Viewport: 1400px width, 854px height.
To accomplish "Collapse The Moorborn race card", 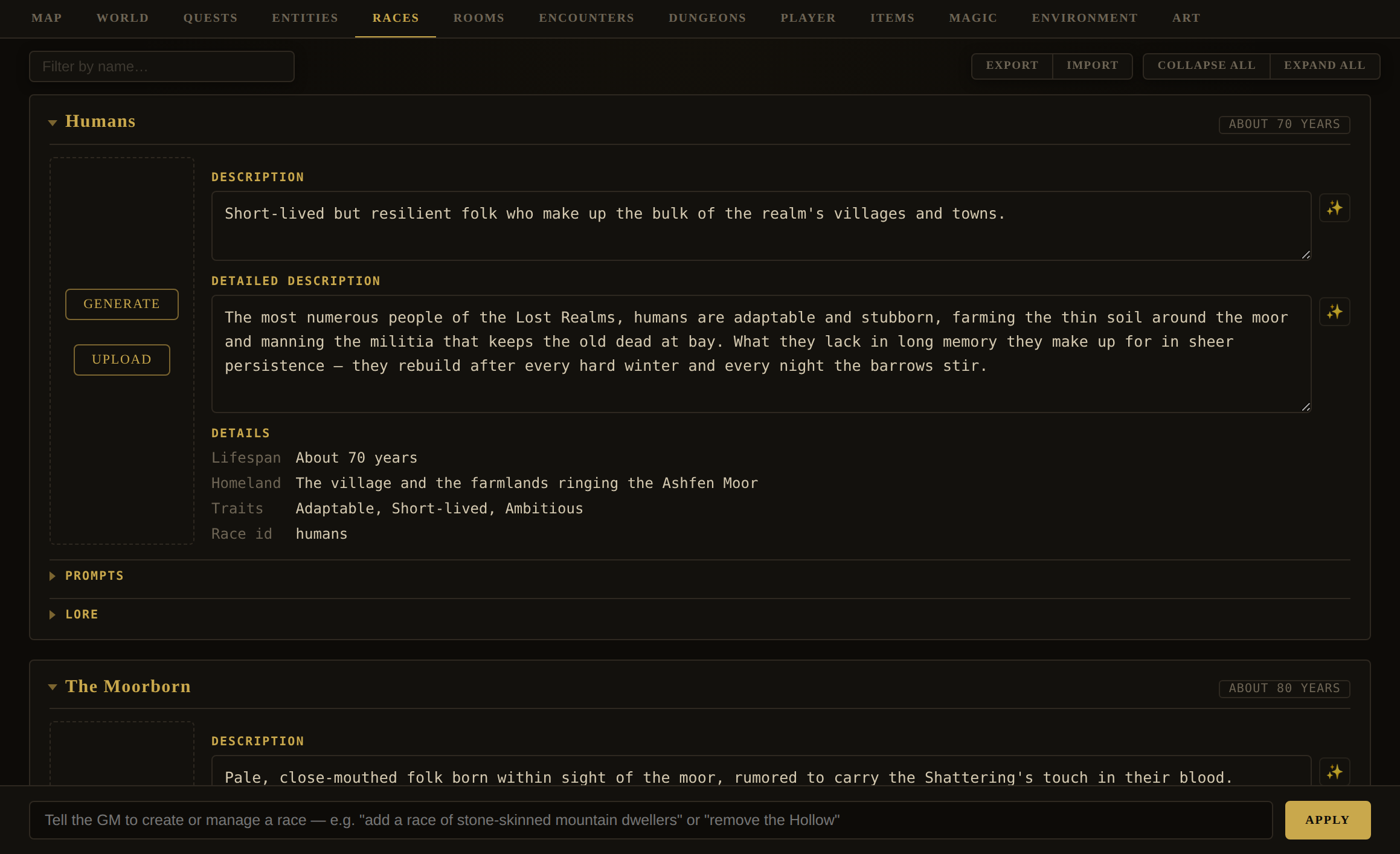I will pyautogui.click(x=53, y=687).
